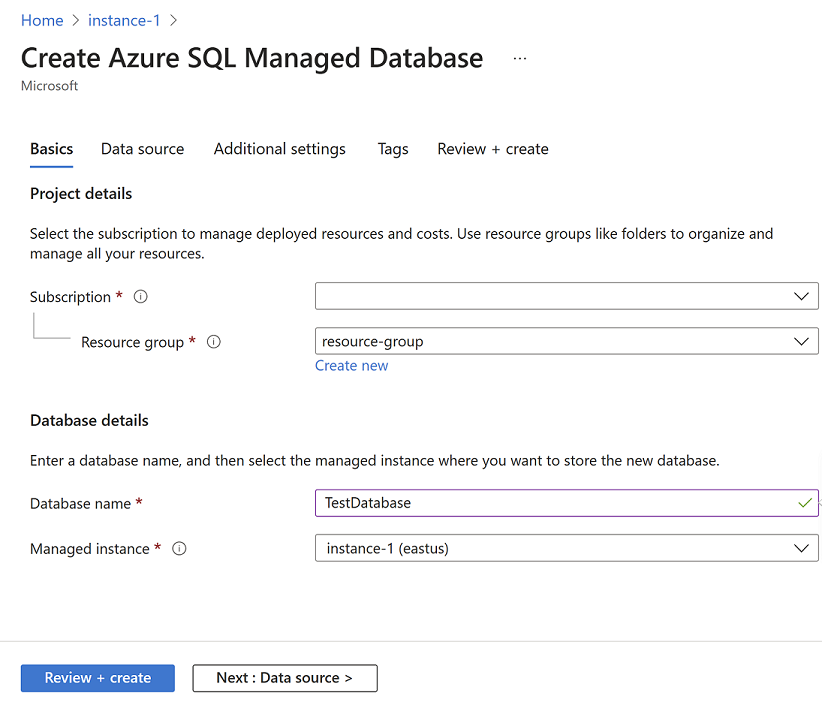The height and width of the screenshot is (705, 822).
Task: Click Create new under Resource group
Action: (x=351, y=365)
